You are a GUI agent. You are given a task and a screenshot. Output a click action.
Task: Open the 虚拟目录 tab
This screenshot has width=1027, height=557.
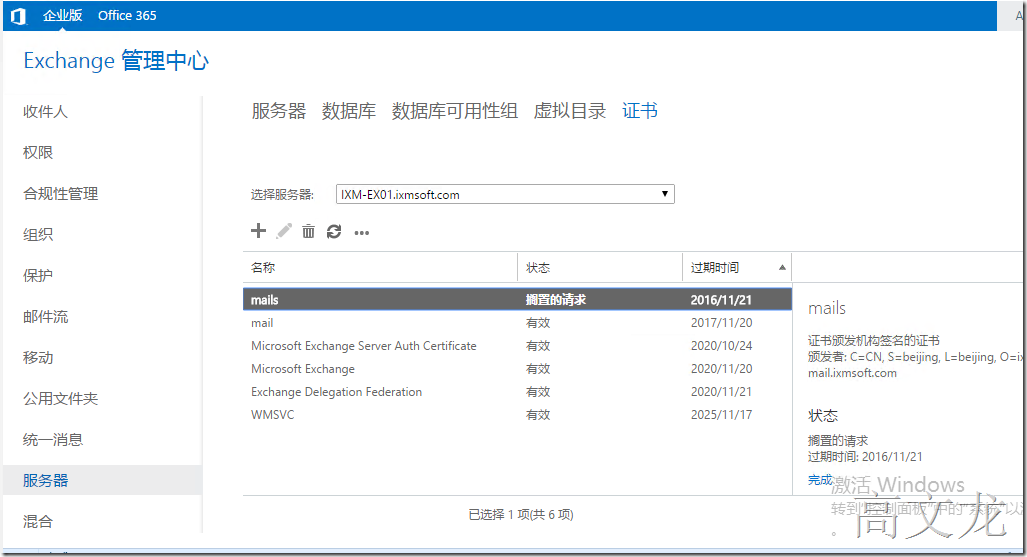point(570,111)
